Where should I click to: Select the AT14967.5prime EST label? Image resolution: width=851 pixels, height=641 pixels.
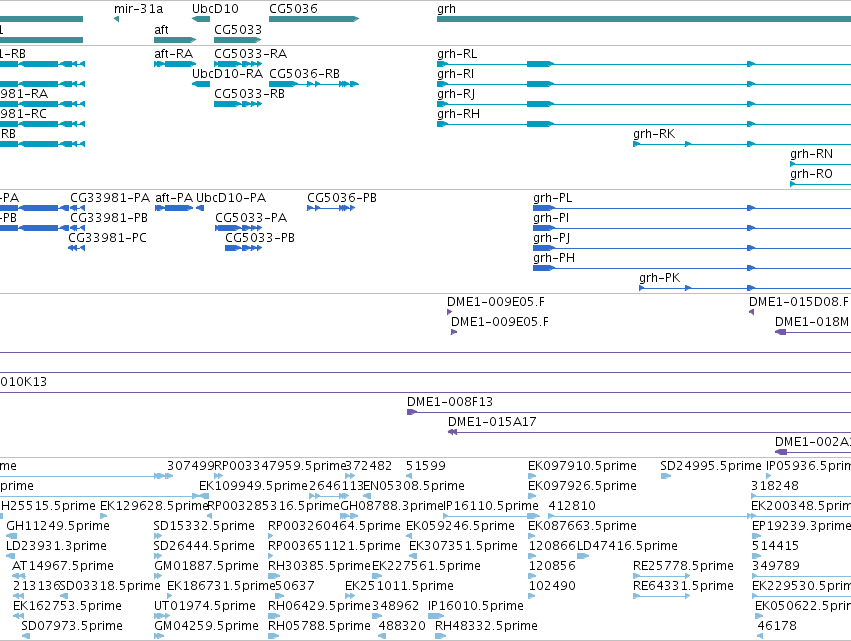coord(63,566)
